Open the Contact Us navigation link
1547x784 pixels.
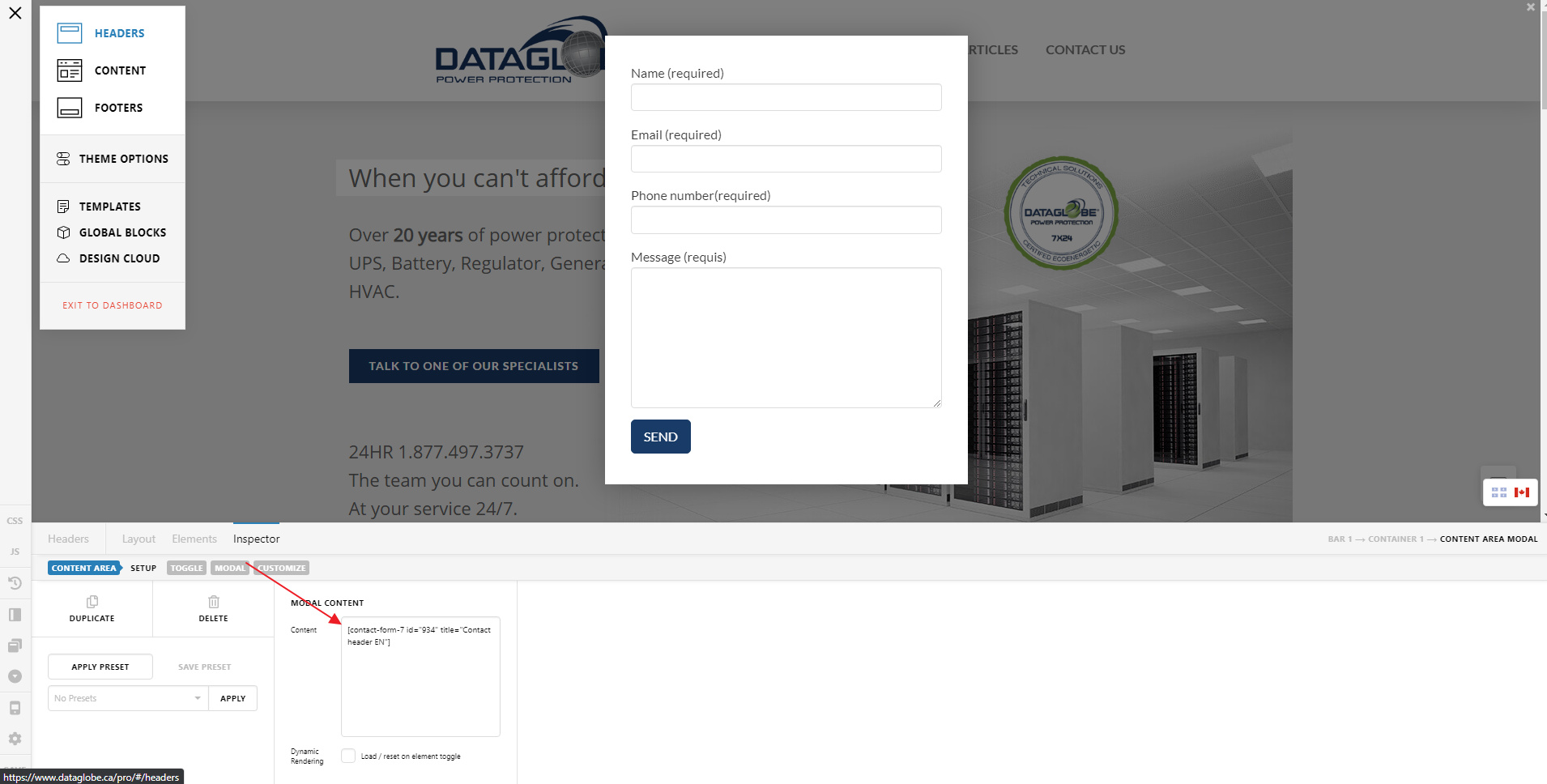tap(1085, 49)
